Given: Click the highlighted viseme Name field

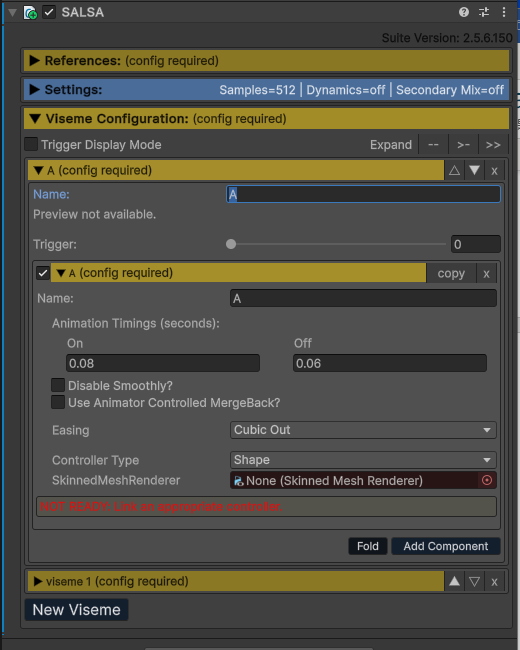Looking at the screenshot, I should [x=363, y=194].
